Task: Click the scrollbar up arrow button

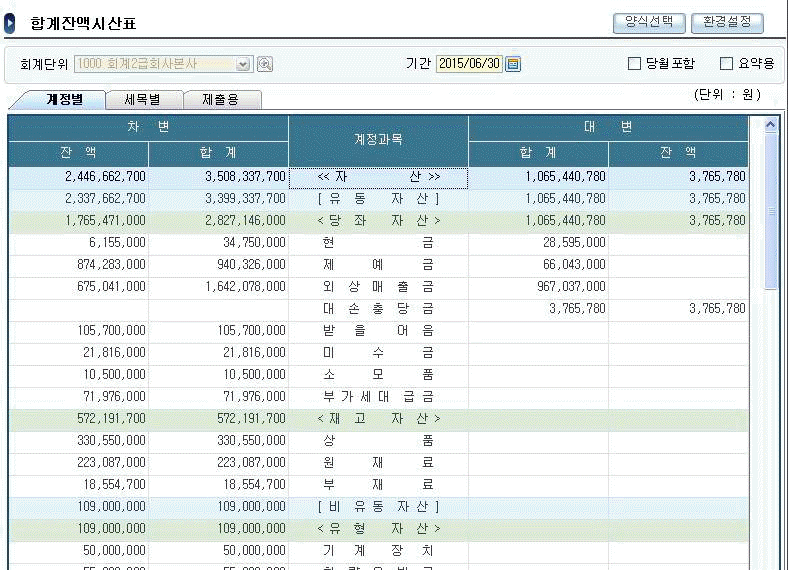Action: pyautogui.click(x=770, y=126)
